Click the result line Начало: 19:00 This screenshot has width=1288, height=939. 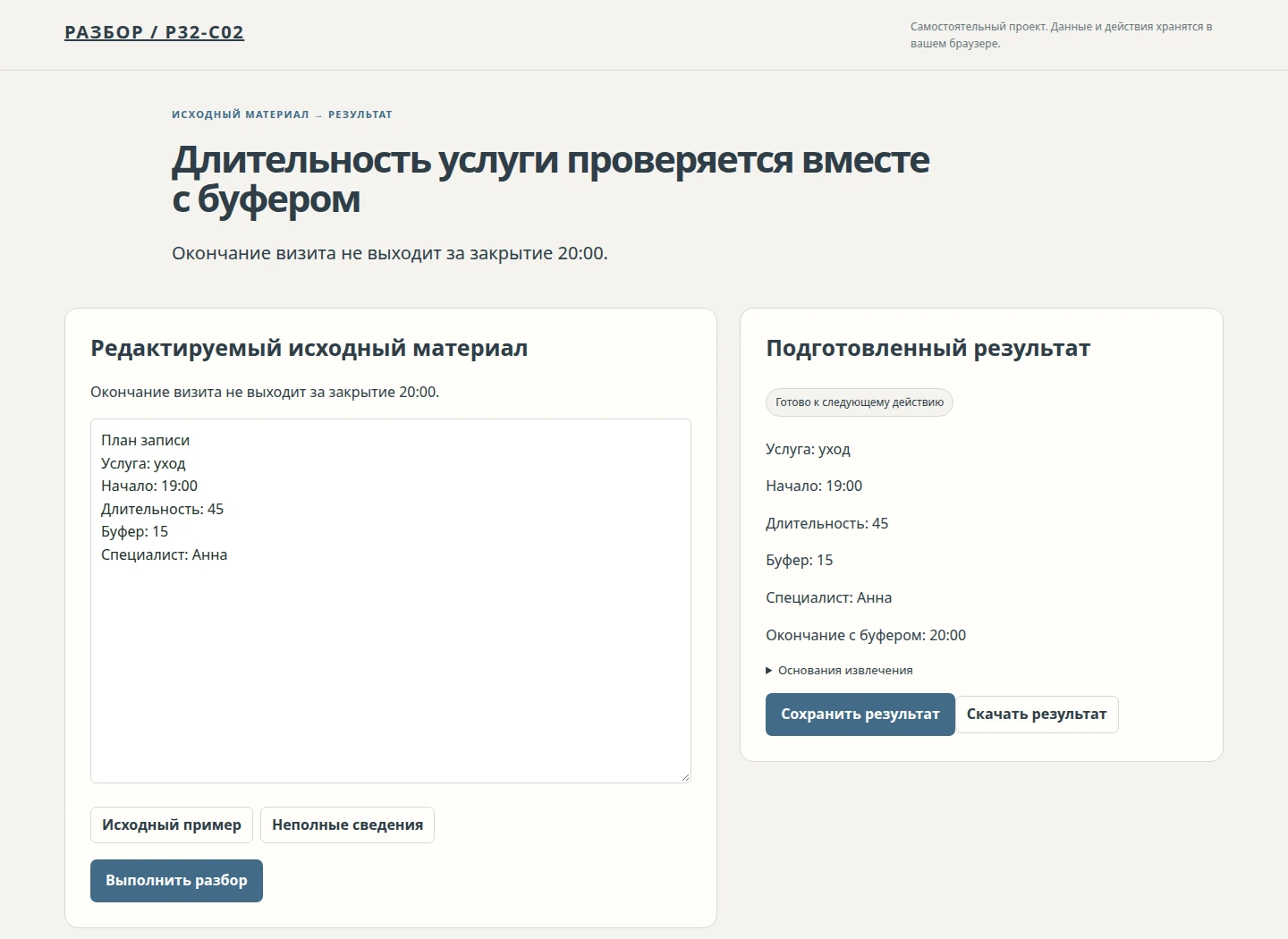pos(814,486)
